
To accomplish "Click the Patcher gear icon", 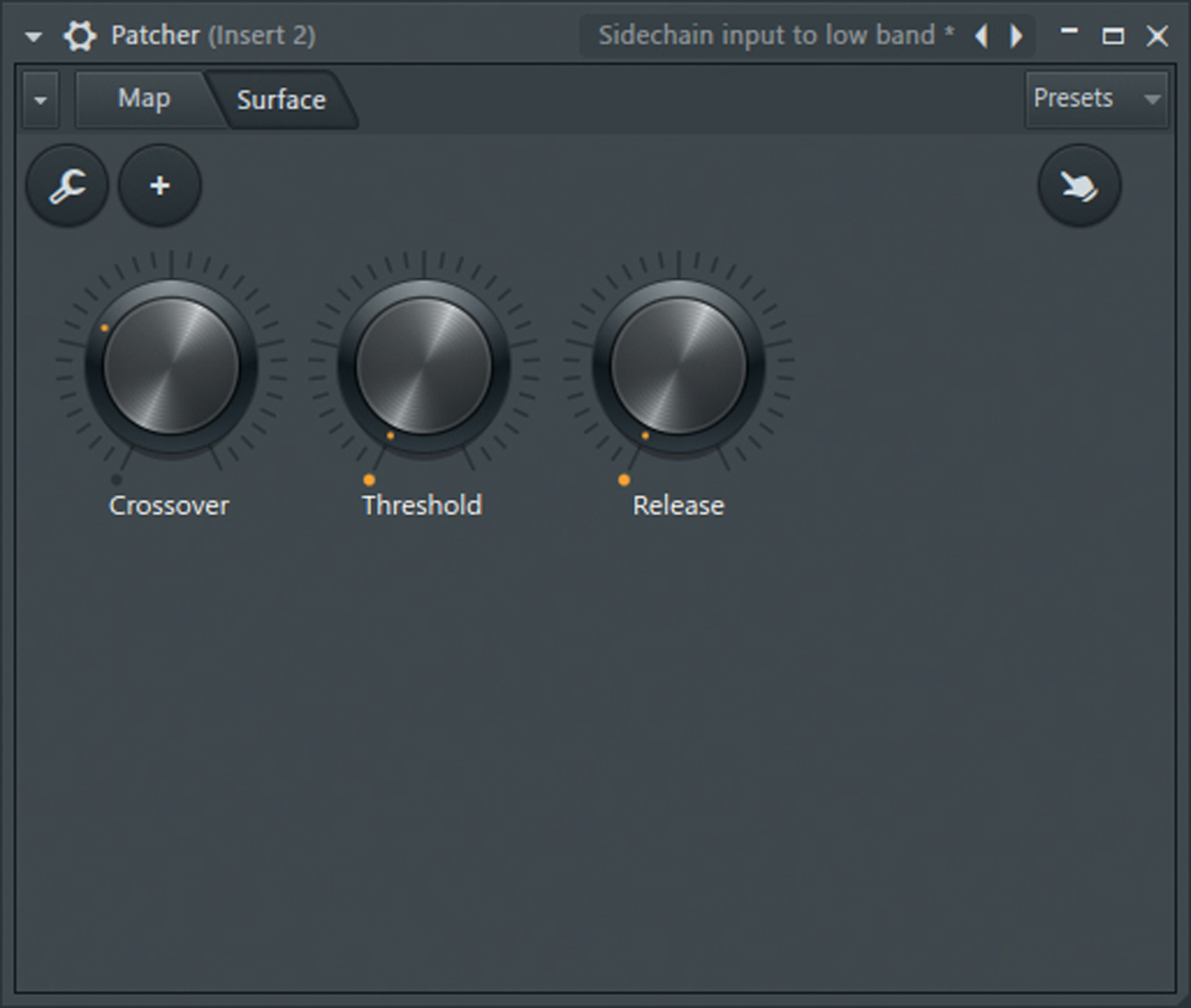I will pyautogui.click(x=79, y=37).
